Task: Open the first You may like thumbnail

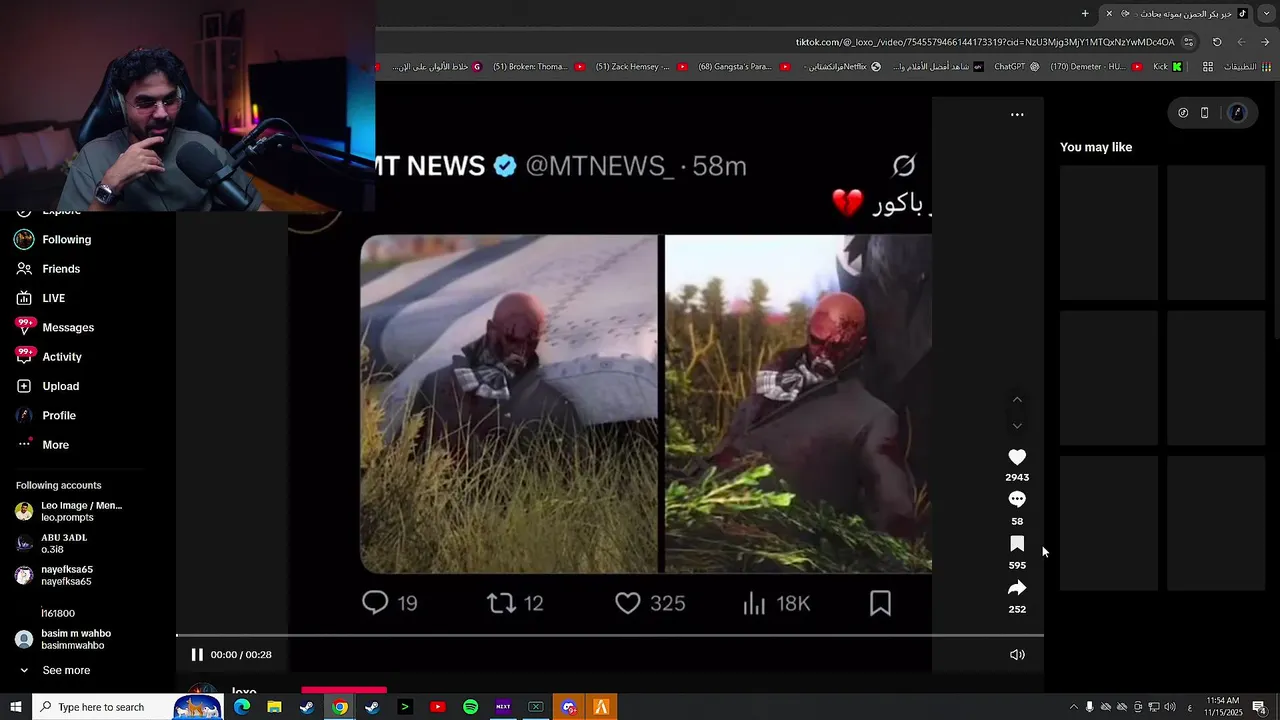Action: pyautogui.click(x=1108, y=232)
